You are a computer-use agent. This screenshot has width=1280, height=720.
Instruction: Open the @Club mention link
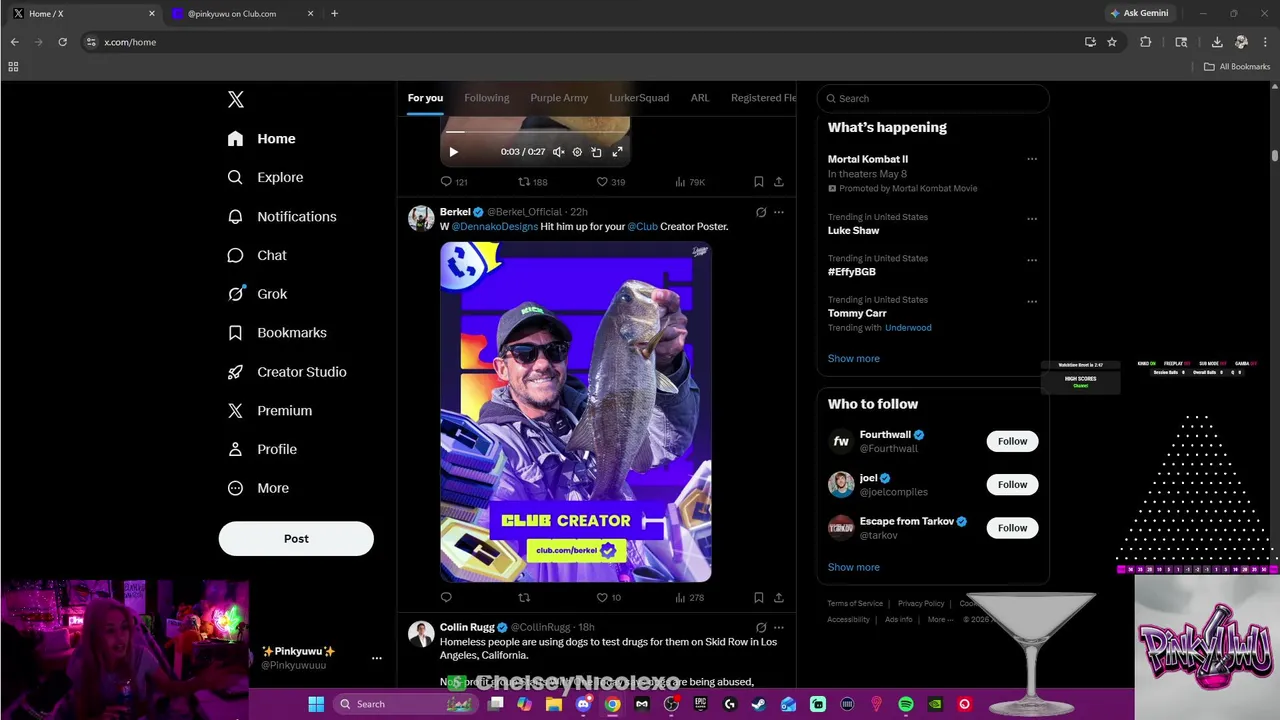point(642,227)
